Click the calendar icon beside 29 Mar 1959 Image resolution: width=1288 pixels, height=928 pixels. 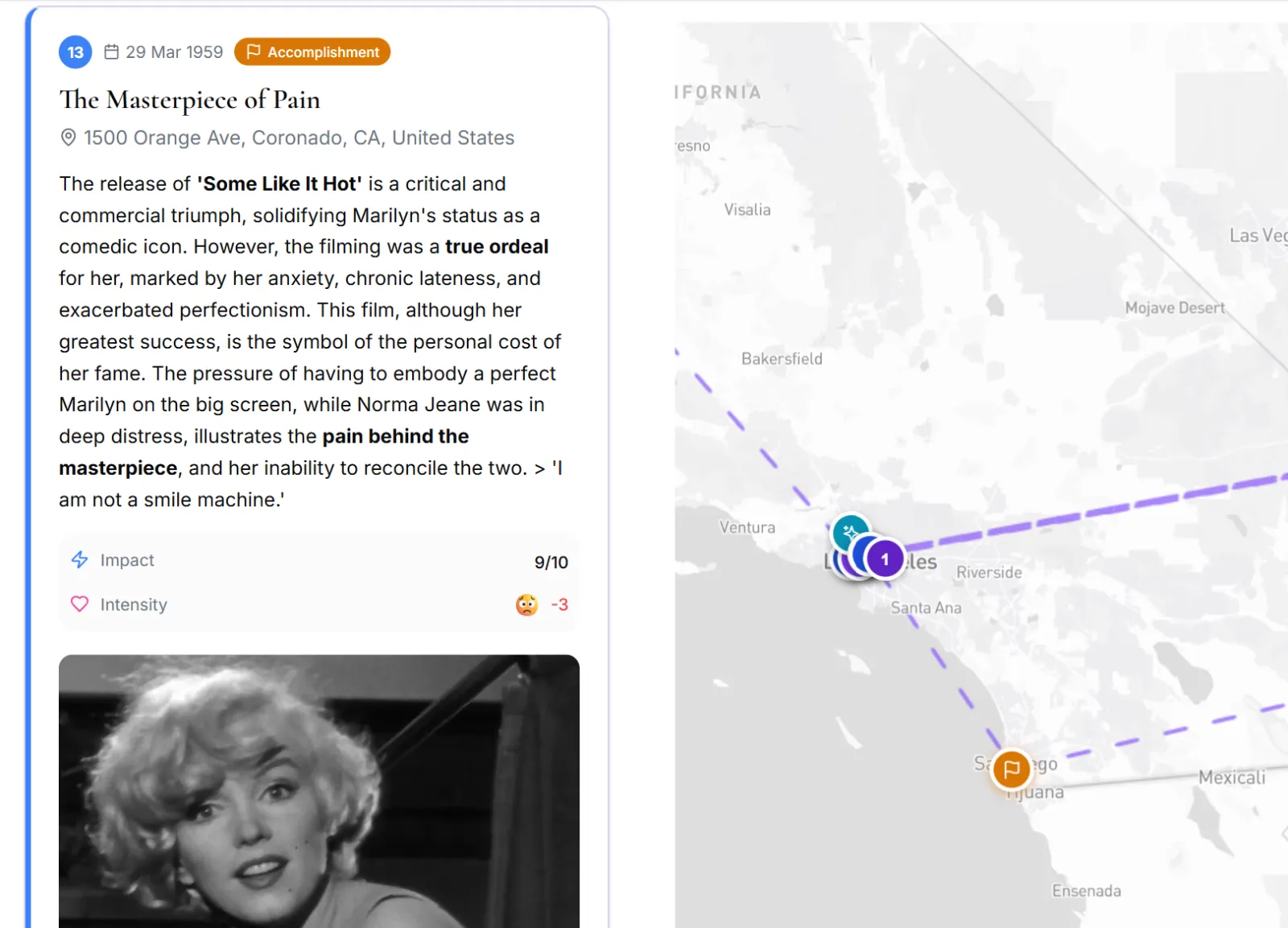[x=112, y=52]
